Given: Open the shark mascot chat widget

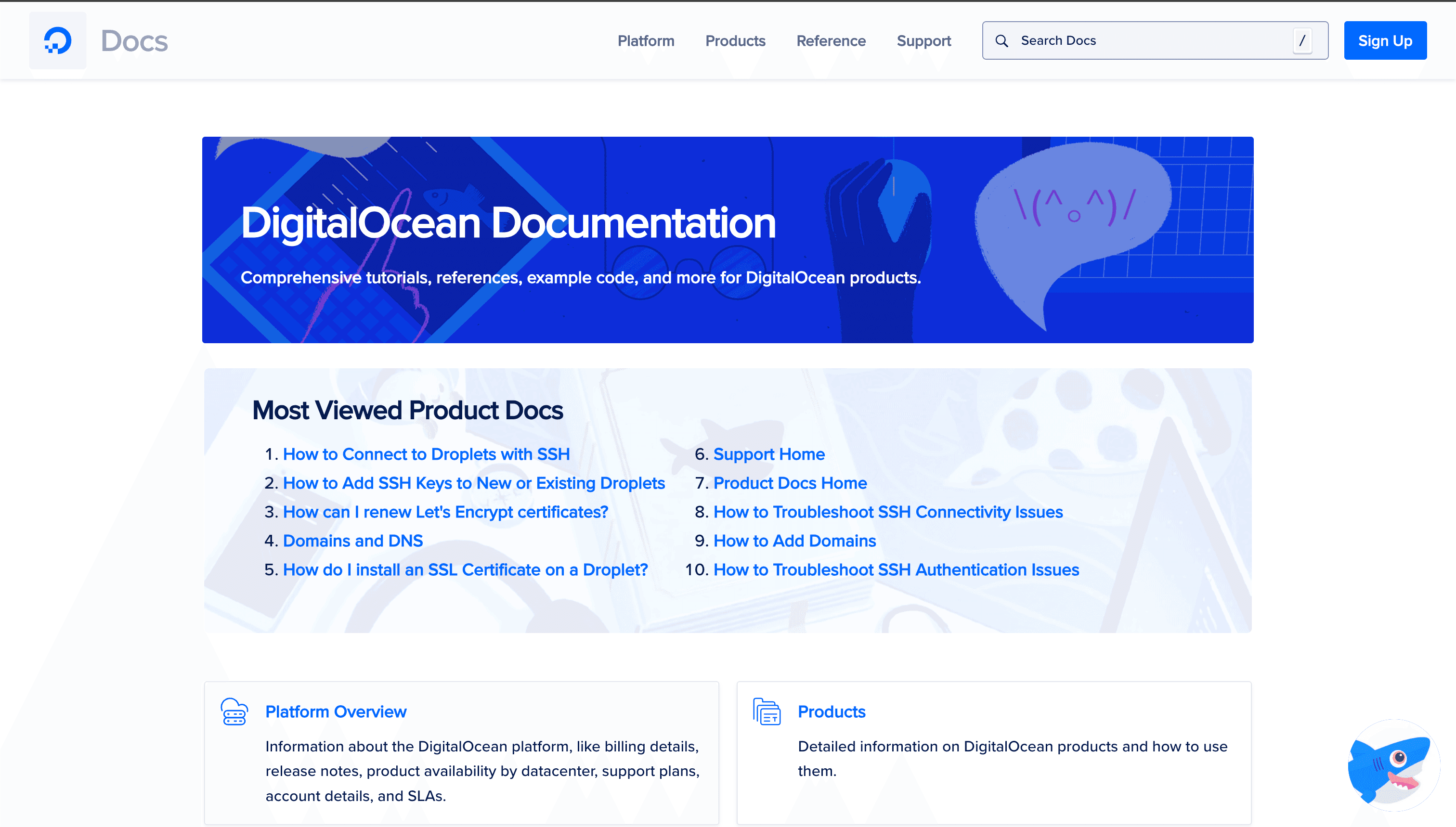Looking at the screenshot, I should pos(1393,764).
